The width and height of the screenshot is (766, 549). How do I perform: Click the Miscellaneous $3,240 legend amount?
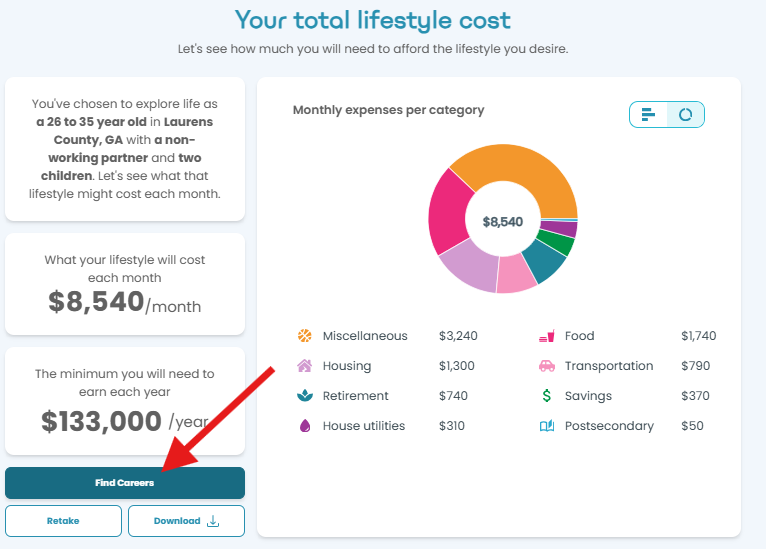tap(458, 336)
